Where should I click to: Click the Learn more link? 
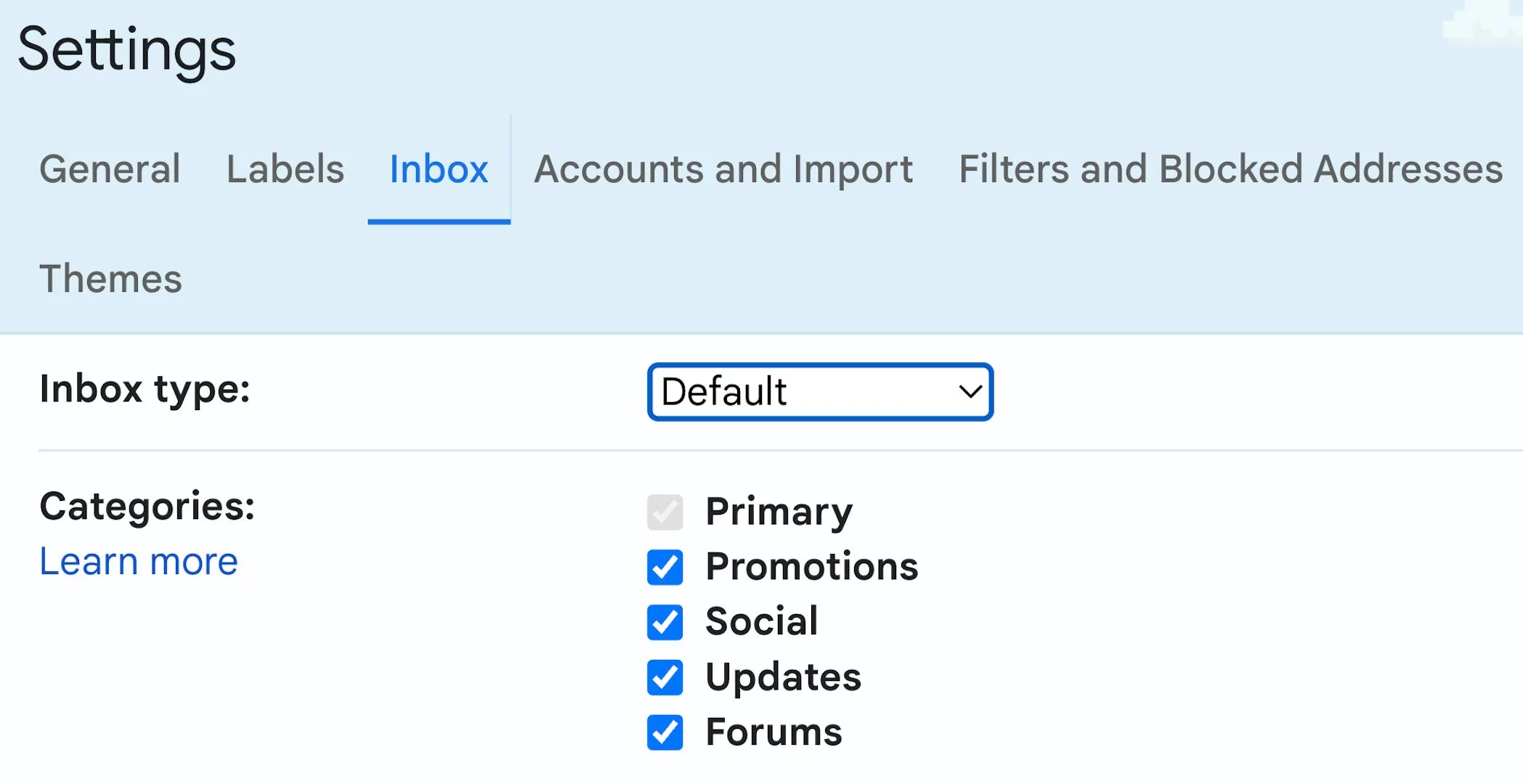(139, 561)
